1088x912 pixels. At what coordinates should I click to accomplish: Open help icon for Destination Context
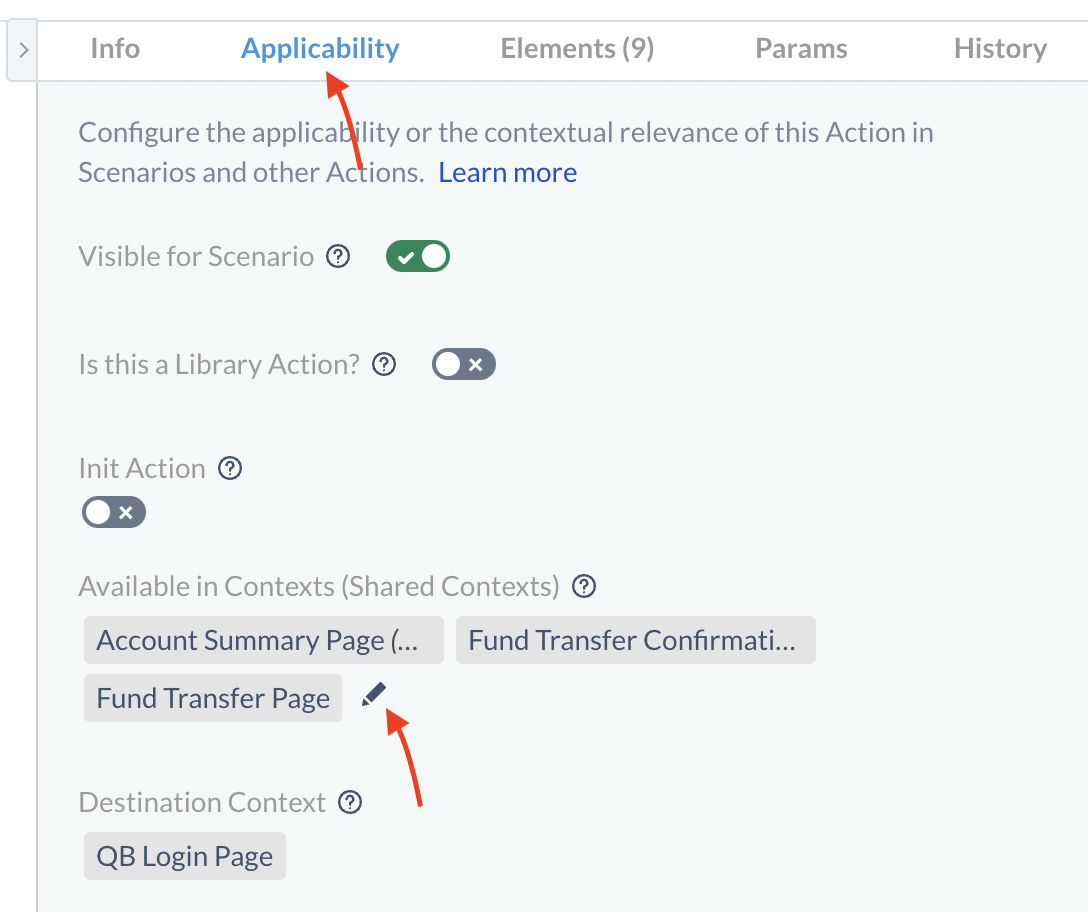[x=350, y=802]
